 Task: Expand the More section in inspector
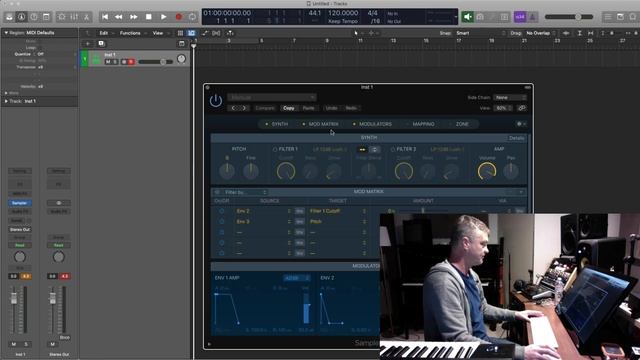(6, 93)
